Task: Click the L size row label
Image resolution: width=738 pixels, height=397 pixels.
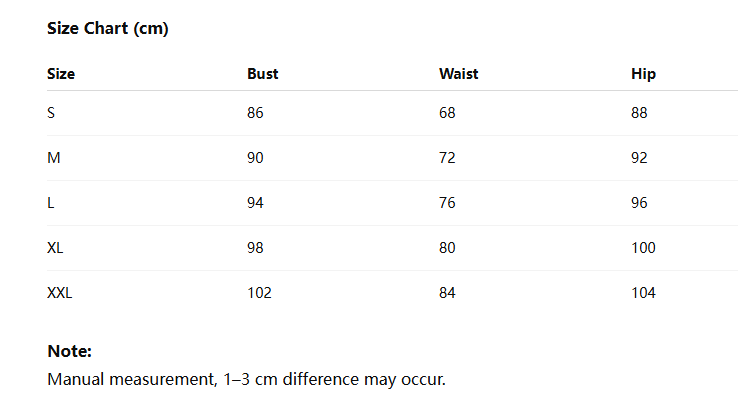Action: tap(50, 203)
